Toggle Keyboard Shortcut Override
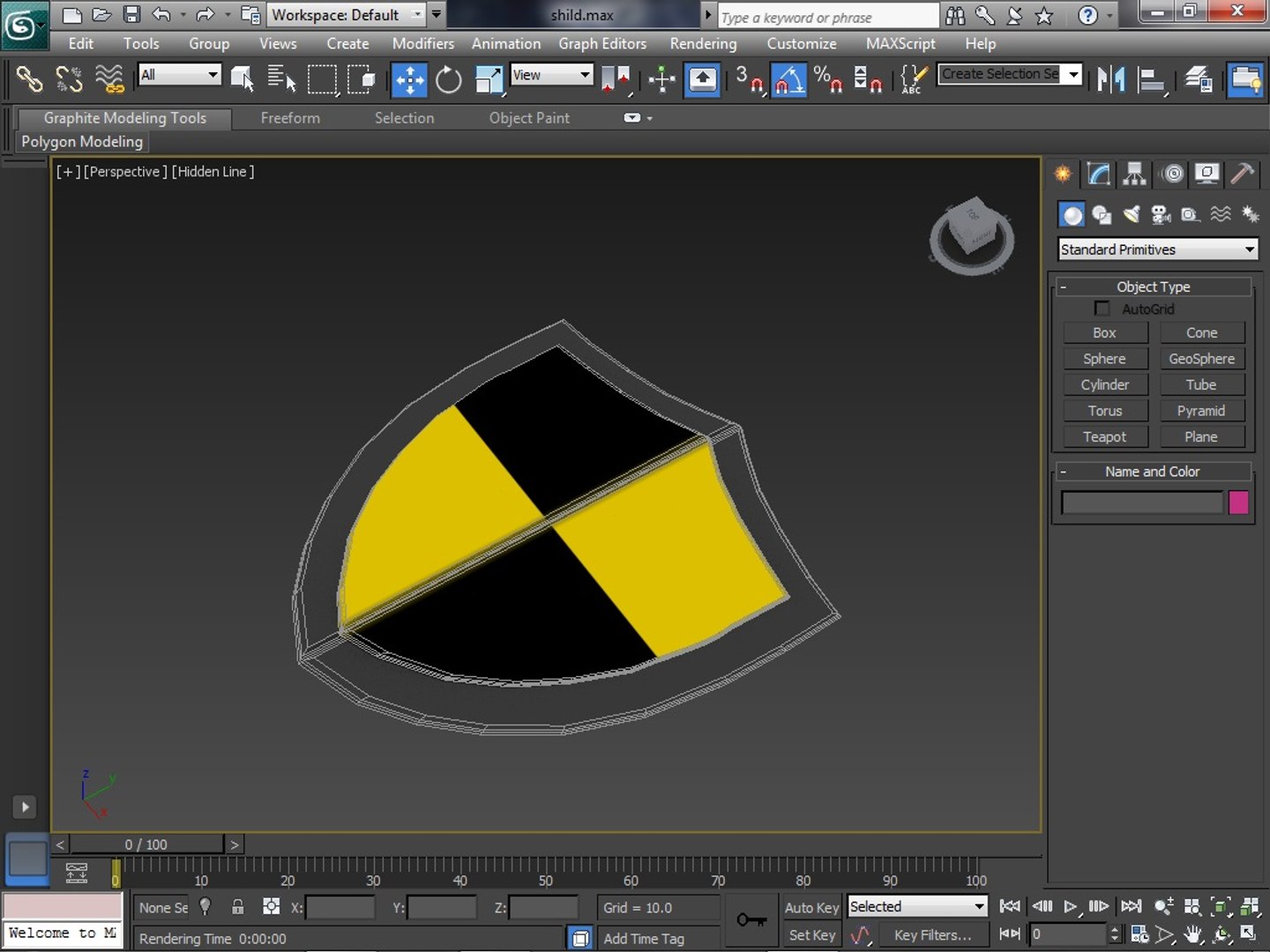Viewport: 1270px width, 952px height. (702, 79)
